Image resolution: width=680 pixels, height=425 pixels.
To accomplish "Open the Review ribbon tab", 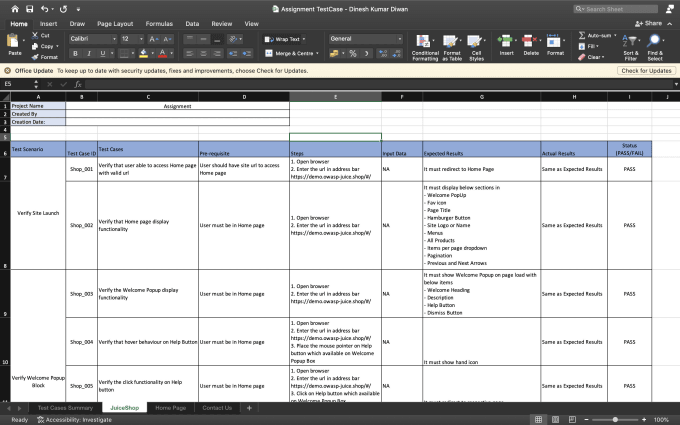I will (222, 24).
